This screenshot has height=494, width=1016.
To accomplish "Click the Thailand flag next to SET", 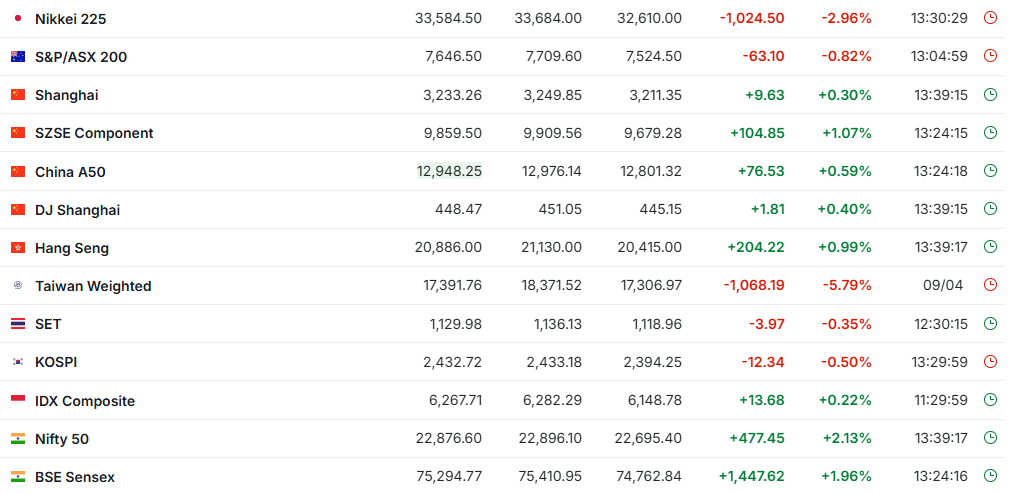I will tap(17, 324).
